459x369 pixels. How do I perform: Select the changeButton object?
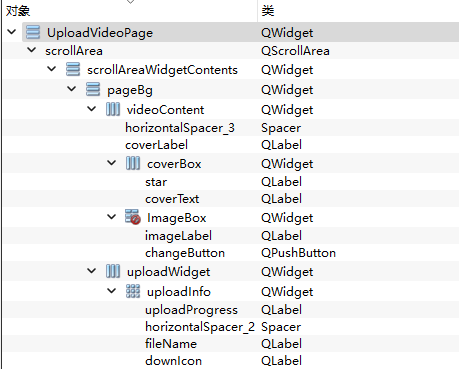[185, 253]
